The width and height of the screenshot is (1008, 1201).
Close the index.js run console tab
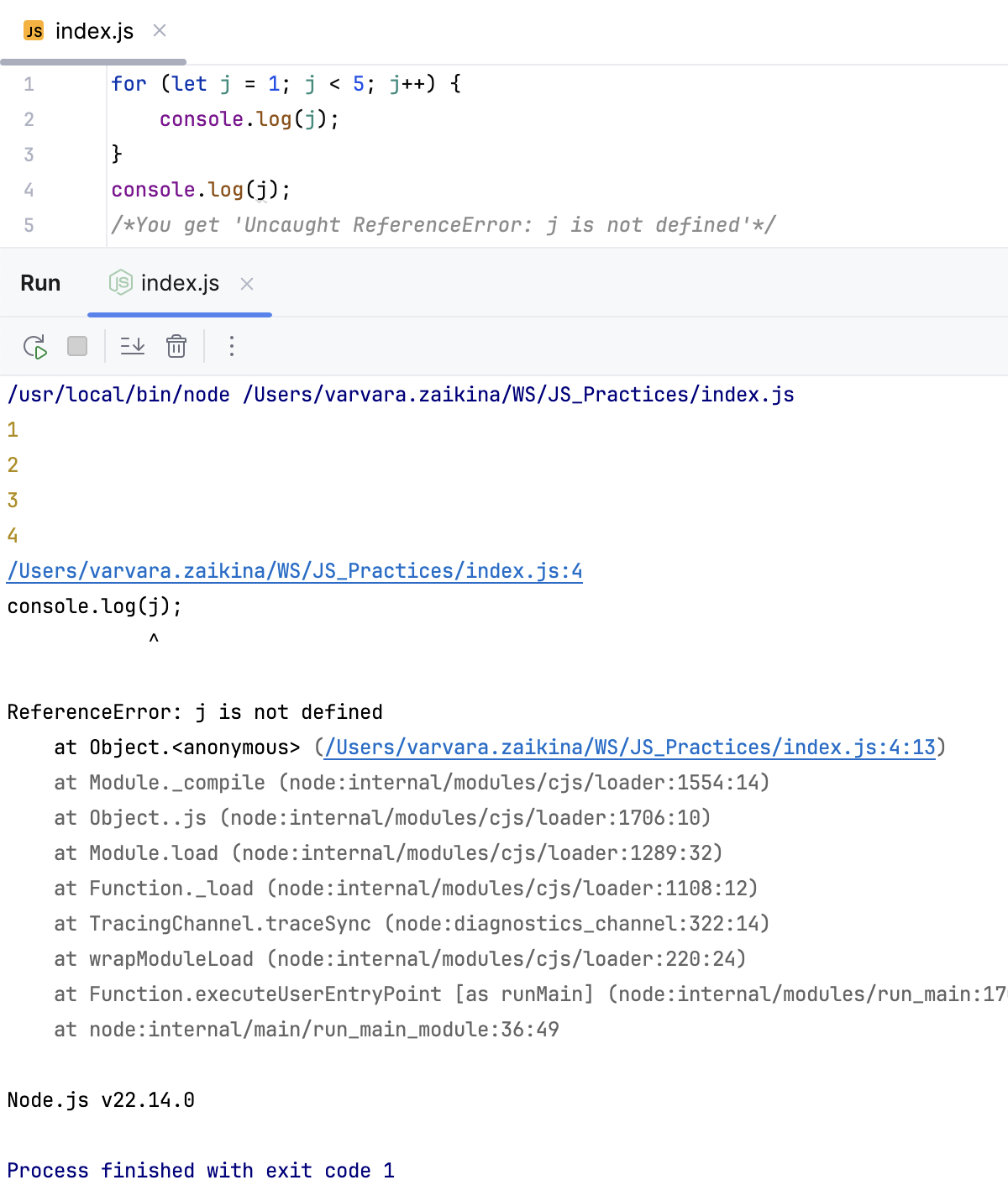coord(246,285)
